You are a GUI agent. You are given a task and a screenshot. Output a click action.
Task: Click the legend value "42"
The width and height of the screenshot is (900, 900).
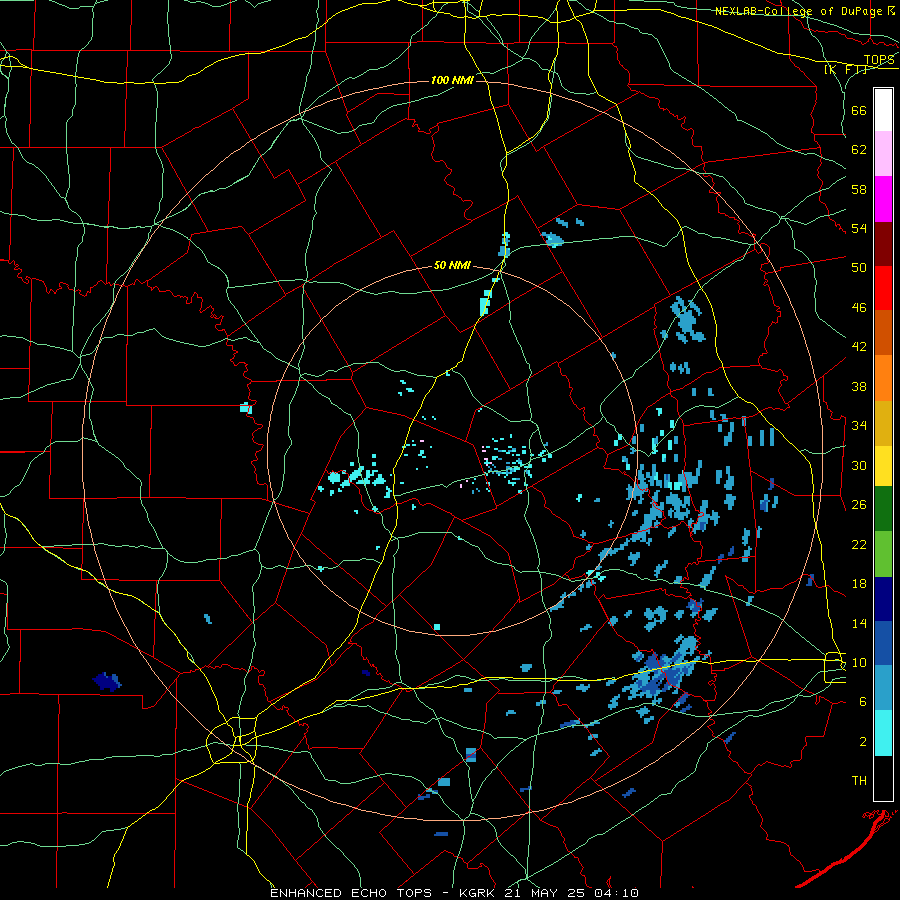(859, 347)
